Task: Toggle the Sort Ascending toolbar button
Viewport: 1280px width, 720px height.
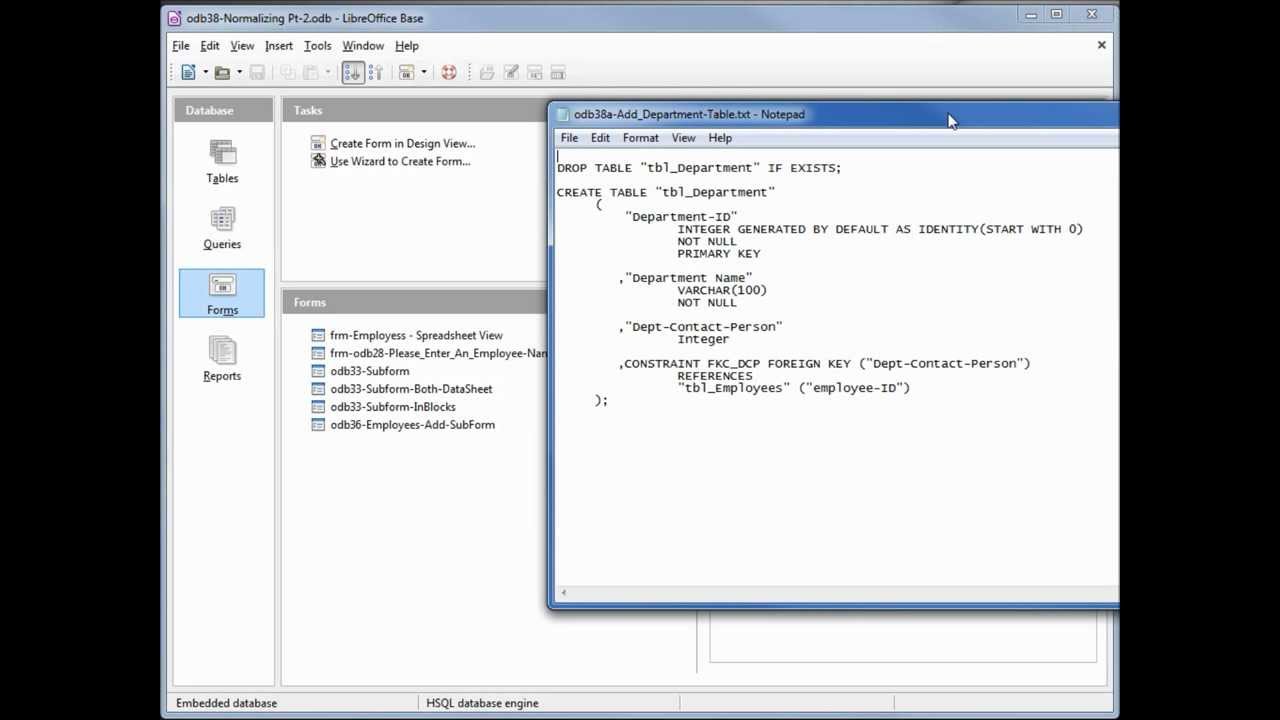Action: 352,72
